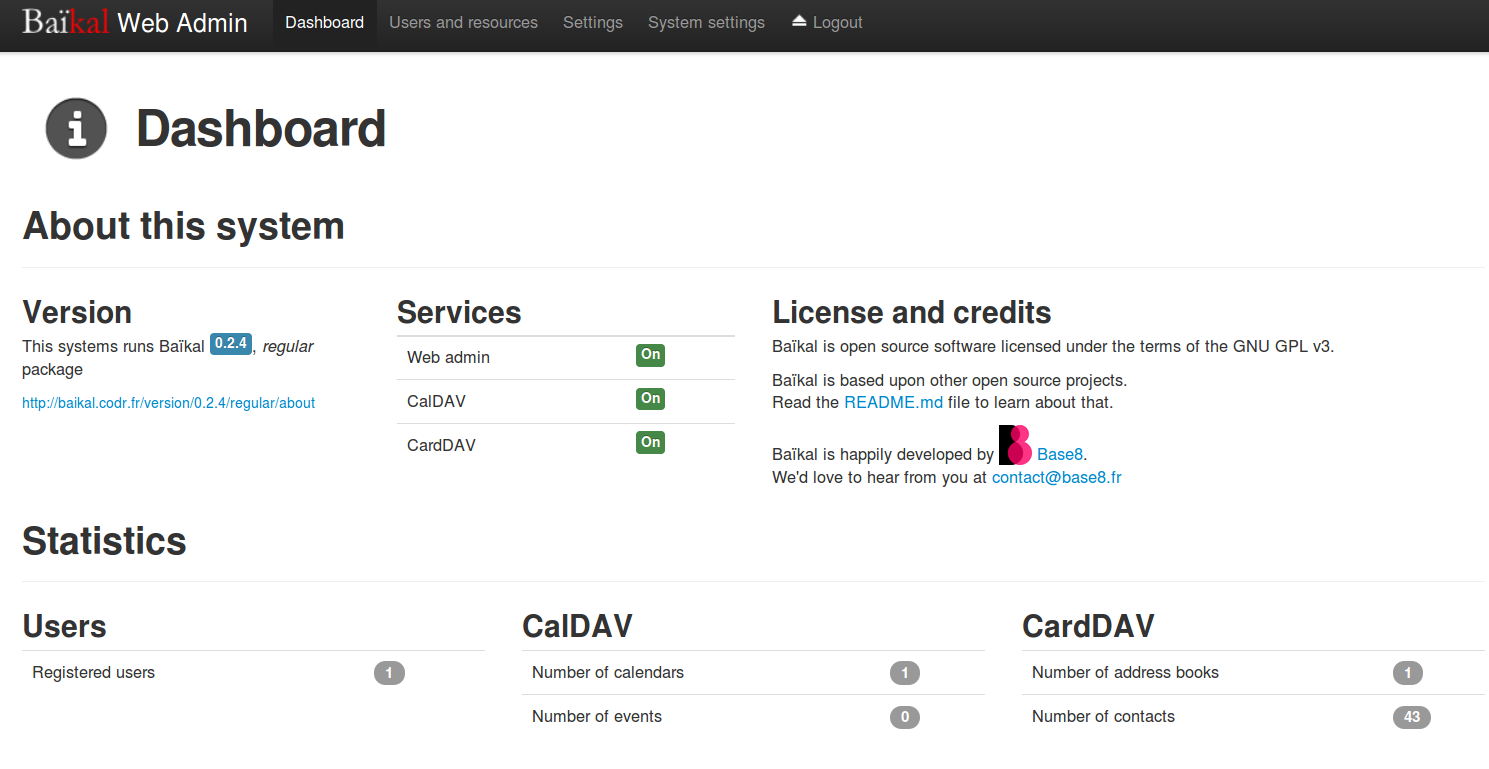Click the Number of calendars count badge
The image size is (1489, 769).
coord(905,673)
